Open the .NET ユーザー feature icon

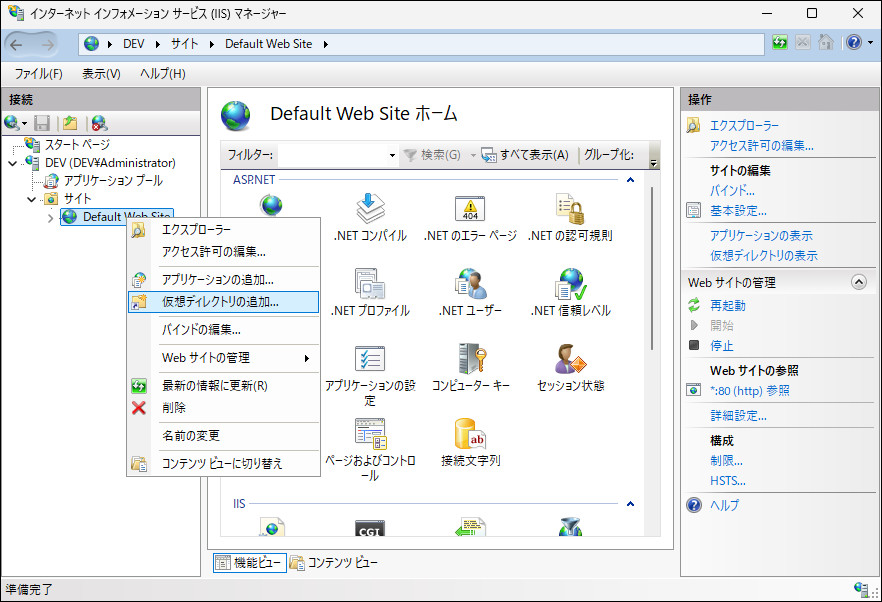coord(470,292)
